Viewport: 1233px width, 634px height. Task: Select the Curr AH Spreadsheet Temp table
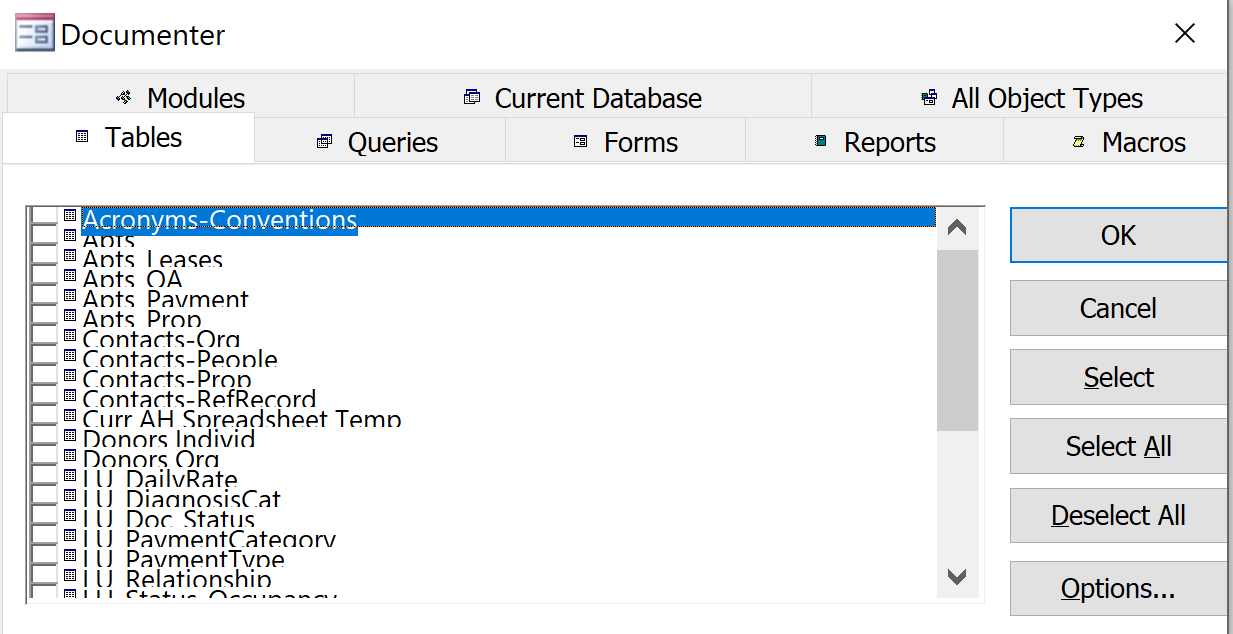point(243,418)
